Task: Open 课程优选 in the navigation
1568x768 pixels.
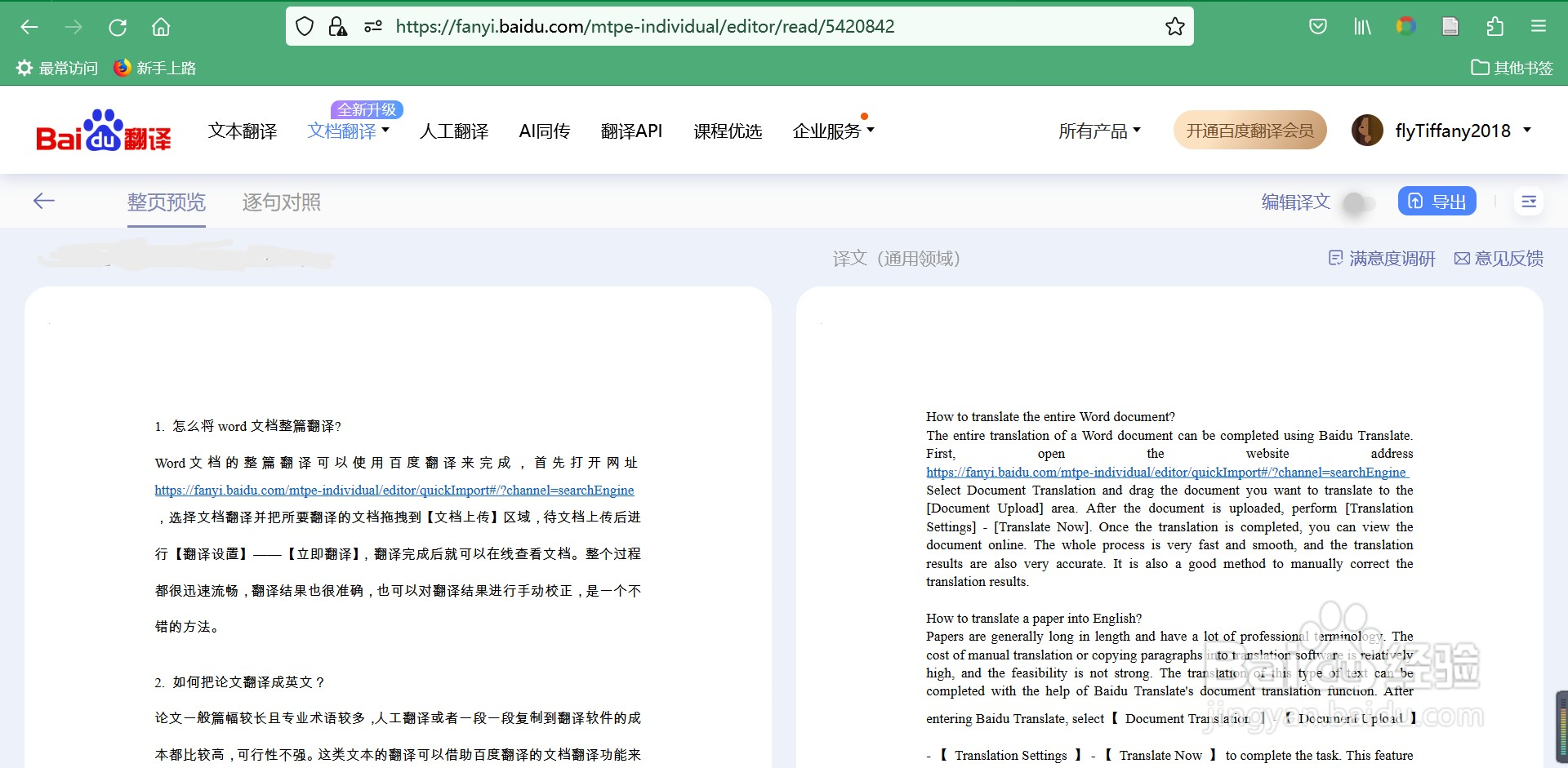Action: [x=728, y=131]
